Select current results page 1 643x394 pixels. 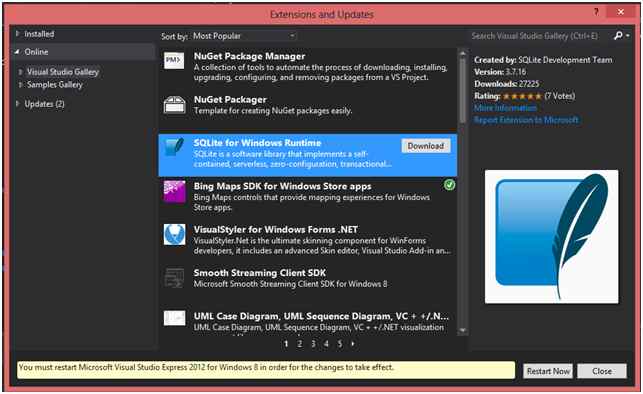pyautogui.click(x=286, y=344)
